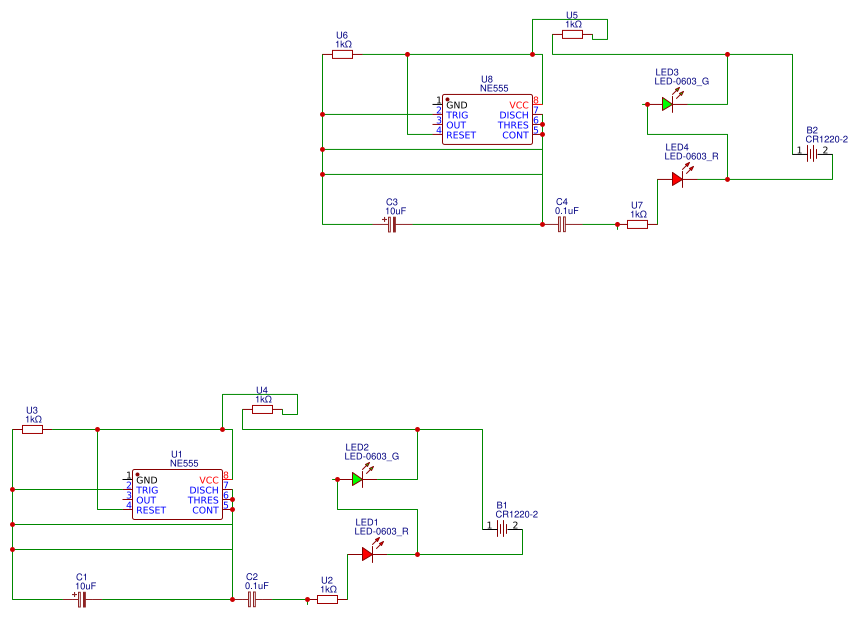Select the red LED4 diode symbol
Screen dimensions: 858x617
677,179
